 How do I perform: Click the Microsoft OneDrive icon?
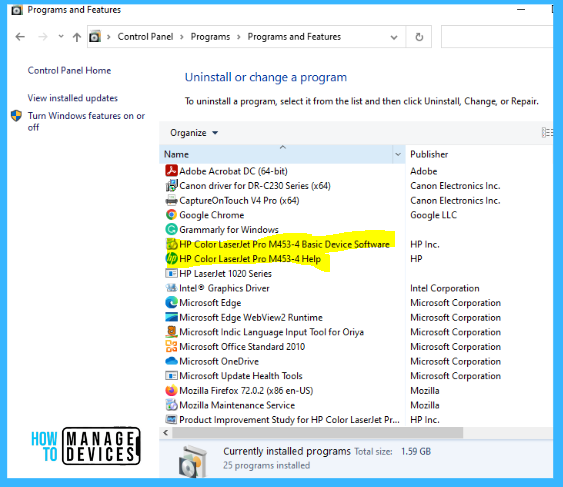point(171,361)
